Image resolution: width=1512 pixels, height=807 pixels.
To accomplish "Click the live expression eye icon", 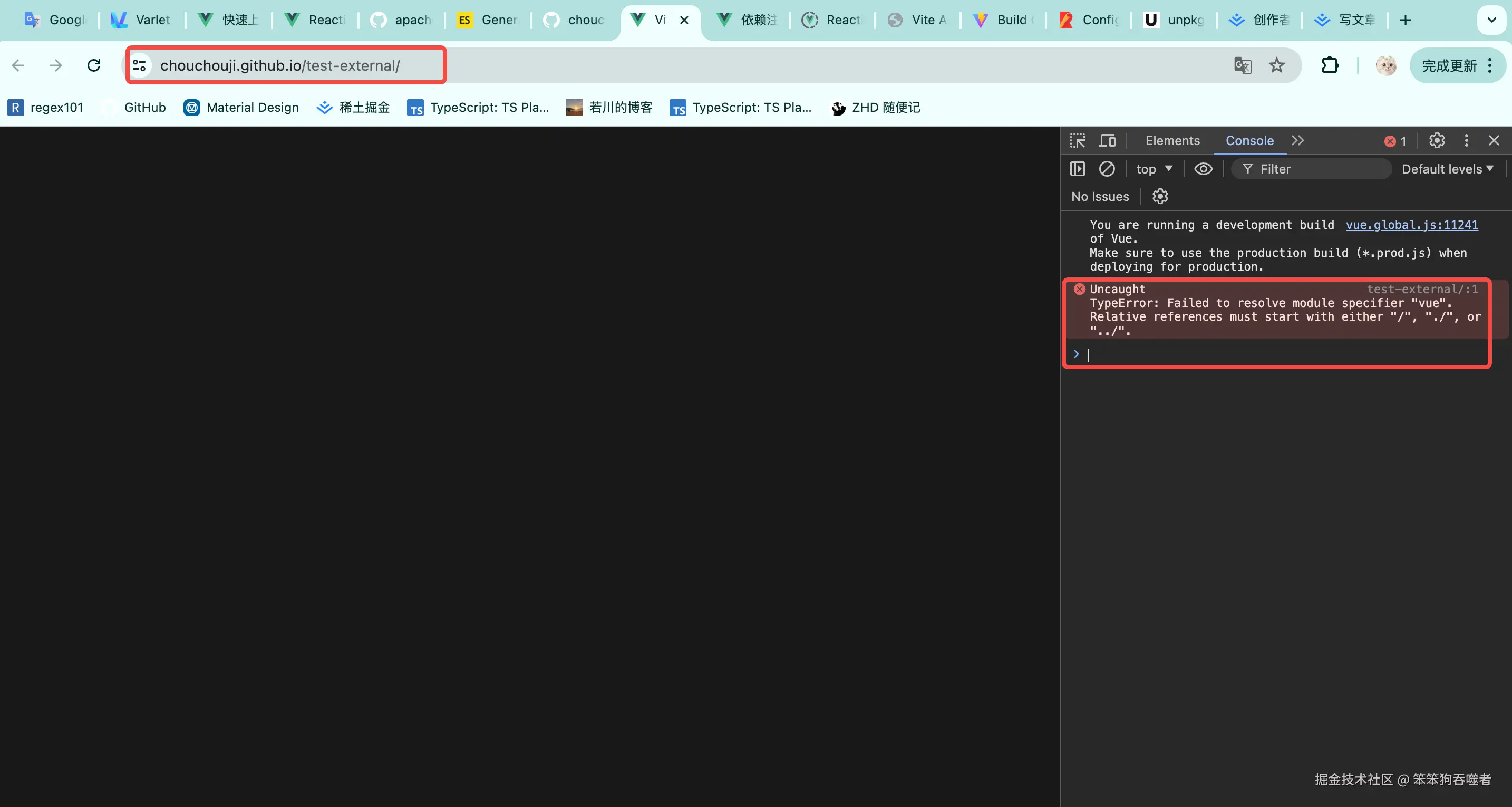I will (x=1203, y=169).
